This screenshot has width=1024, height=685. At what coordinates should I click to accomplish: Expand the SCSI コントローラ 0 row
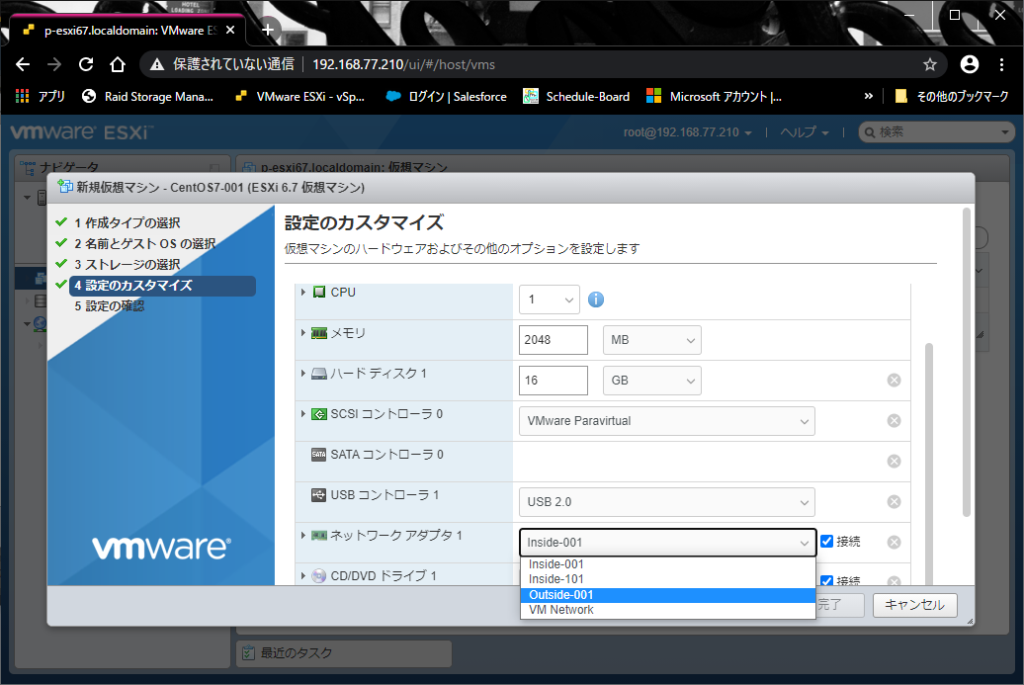[x=303, y=414]
